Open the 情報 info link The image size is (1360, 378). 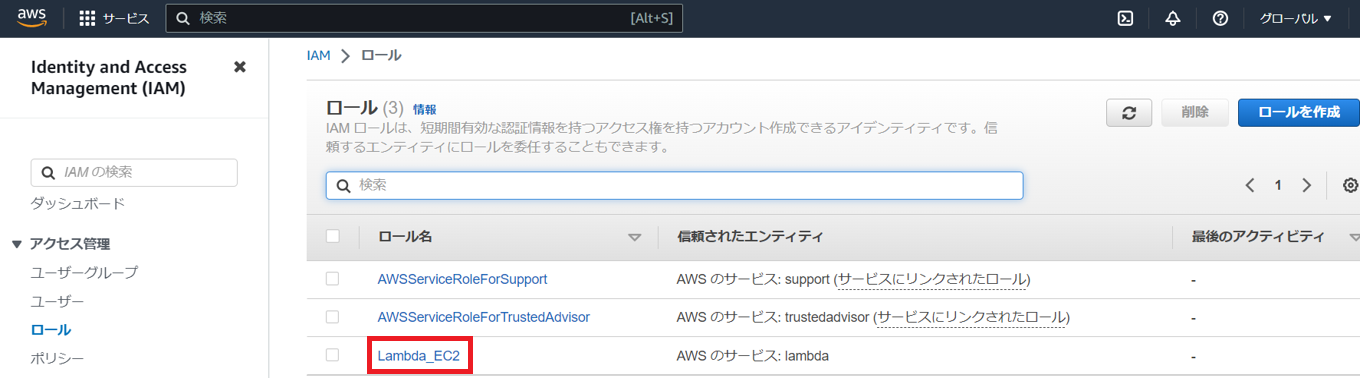pos(425,109)
